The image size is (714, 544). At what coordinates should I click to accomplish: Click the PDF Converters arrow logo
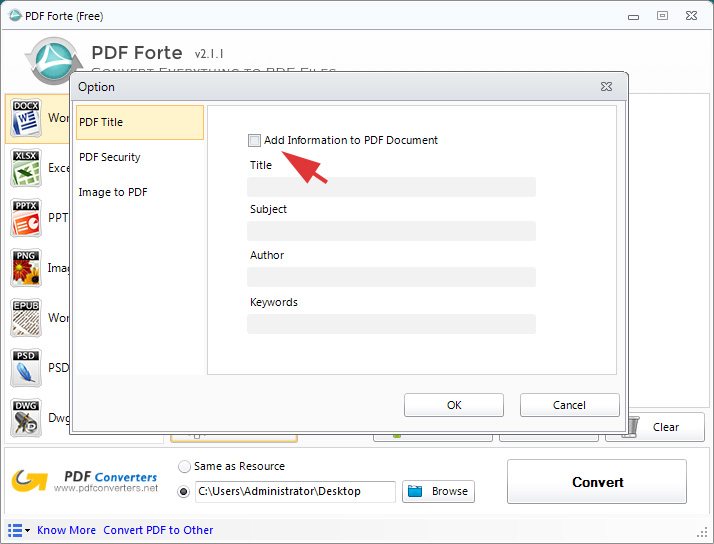(30, 481)
